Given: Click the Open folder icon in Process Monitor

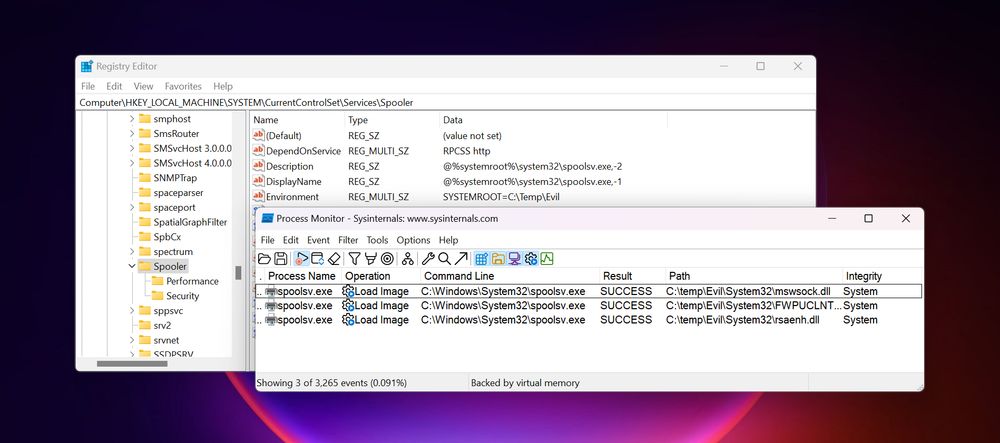Looking at the screenshot, I should click(263, 259).
